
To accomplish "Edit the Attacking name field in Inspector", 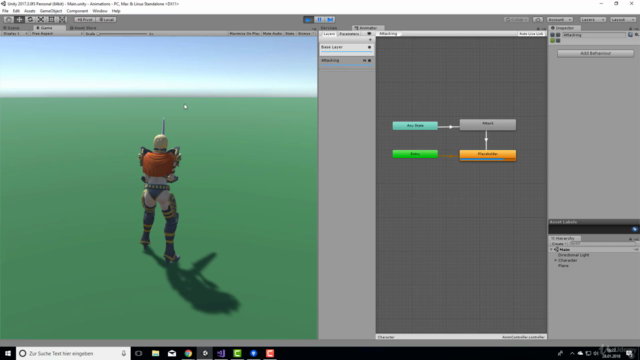I will [594, 35].
